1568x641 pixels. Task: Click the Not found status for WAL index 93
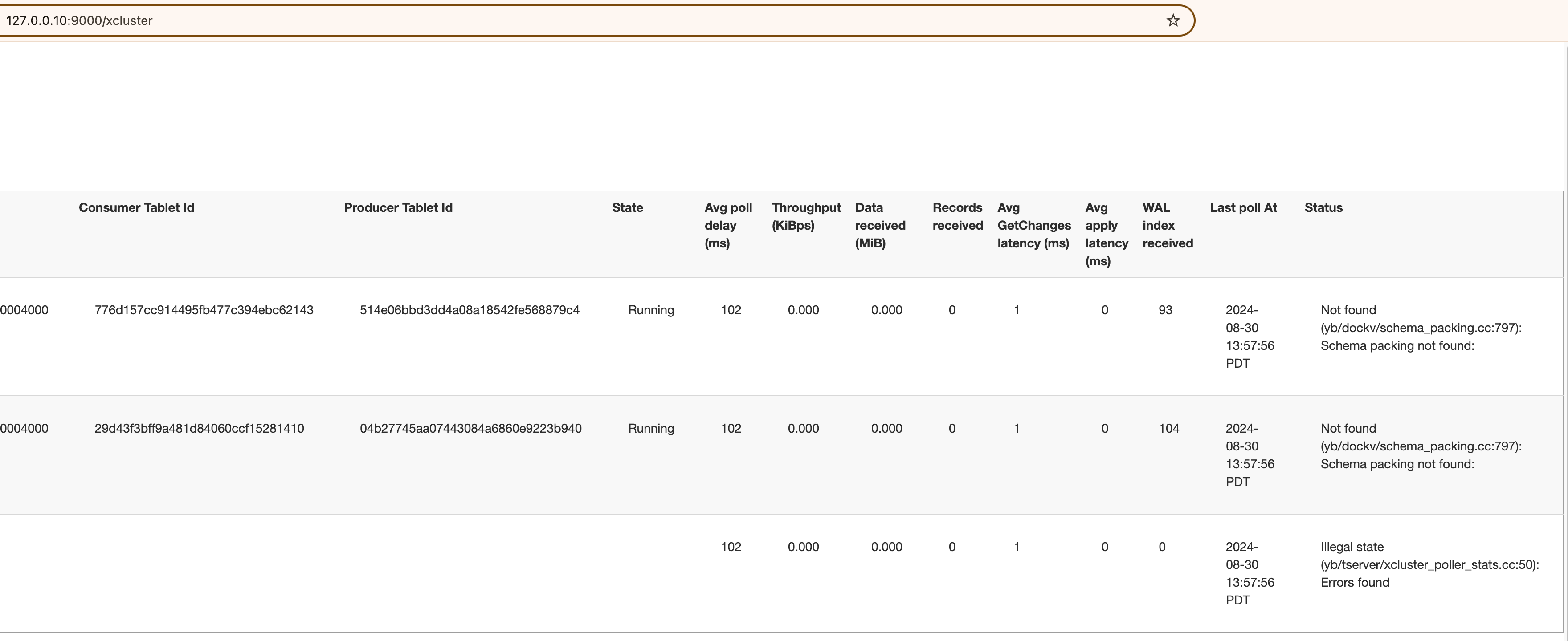(x=1421, y=328)
